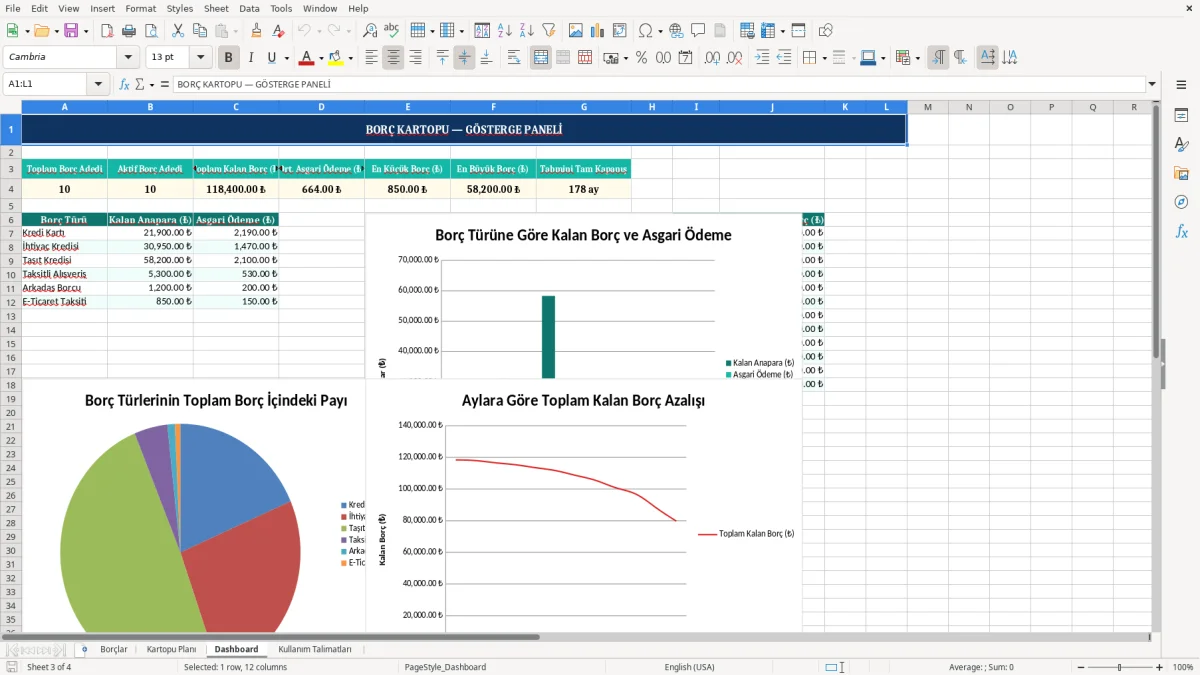Image resolution: width=1200 pixels, height=675 pixels.
Task: Open the Cambria font name dropdown
Action: click(130, 58)
